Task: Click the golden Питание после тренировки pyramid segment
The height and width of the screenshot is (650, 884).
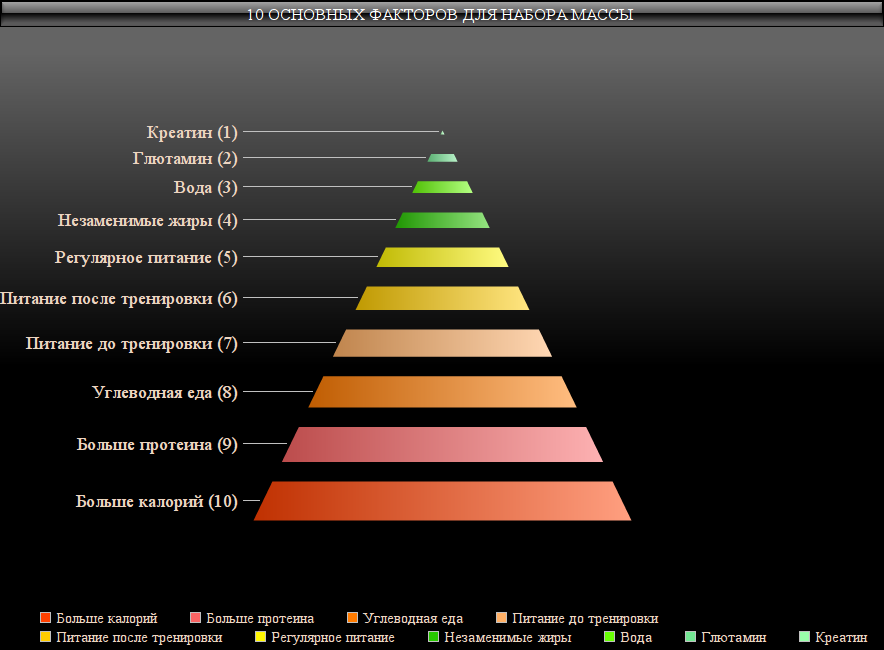Action: (x=443, y=298)
